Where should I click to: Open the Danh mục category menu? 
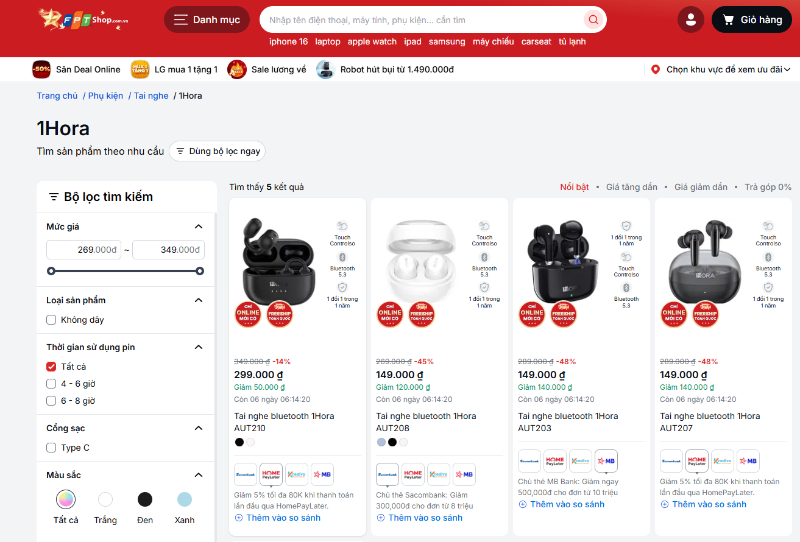tap(207, 20)
